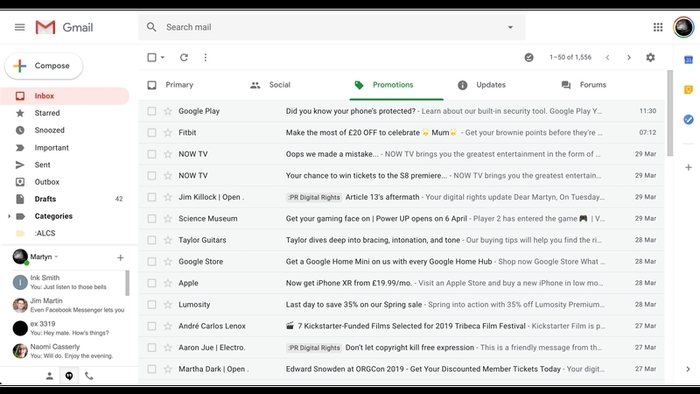
Task: Select the Google Store email checkbox
Action: (x=152, y=261)
